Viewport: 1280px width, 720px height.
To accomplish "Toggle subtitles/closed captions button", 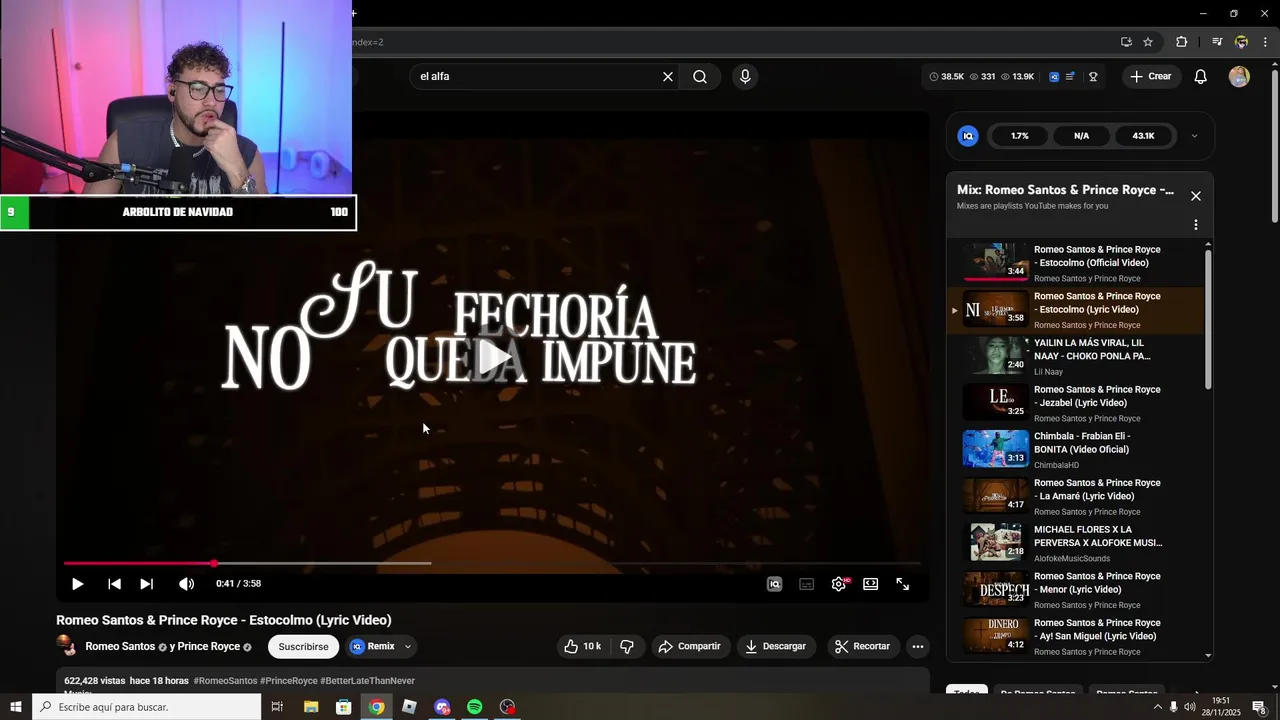I will click(x=806, y=584).
